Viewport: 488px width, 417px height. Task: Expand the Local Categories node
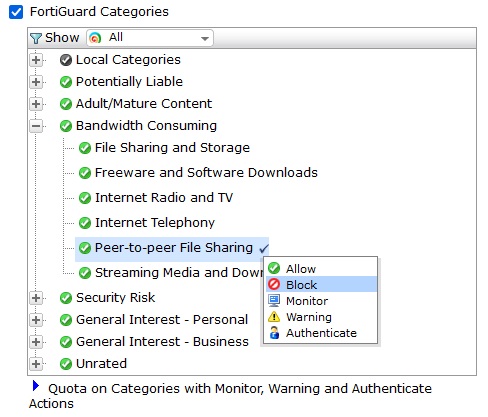(x=36, y=60)
